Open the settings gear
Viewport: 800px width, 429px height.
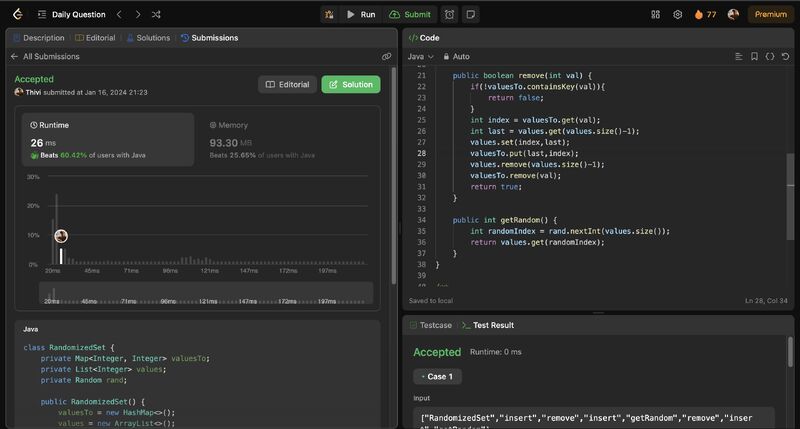pyautogui.click(x=678, y=14)
